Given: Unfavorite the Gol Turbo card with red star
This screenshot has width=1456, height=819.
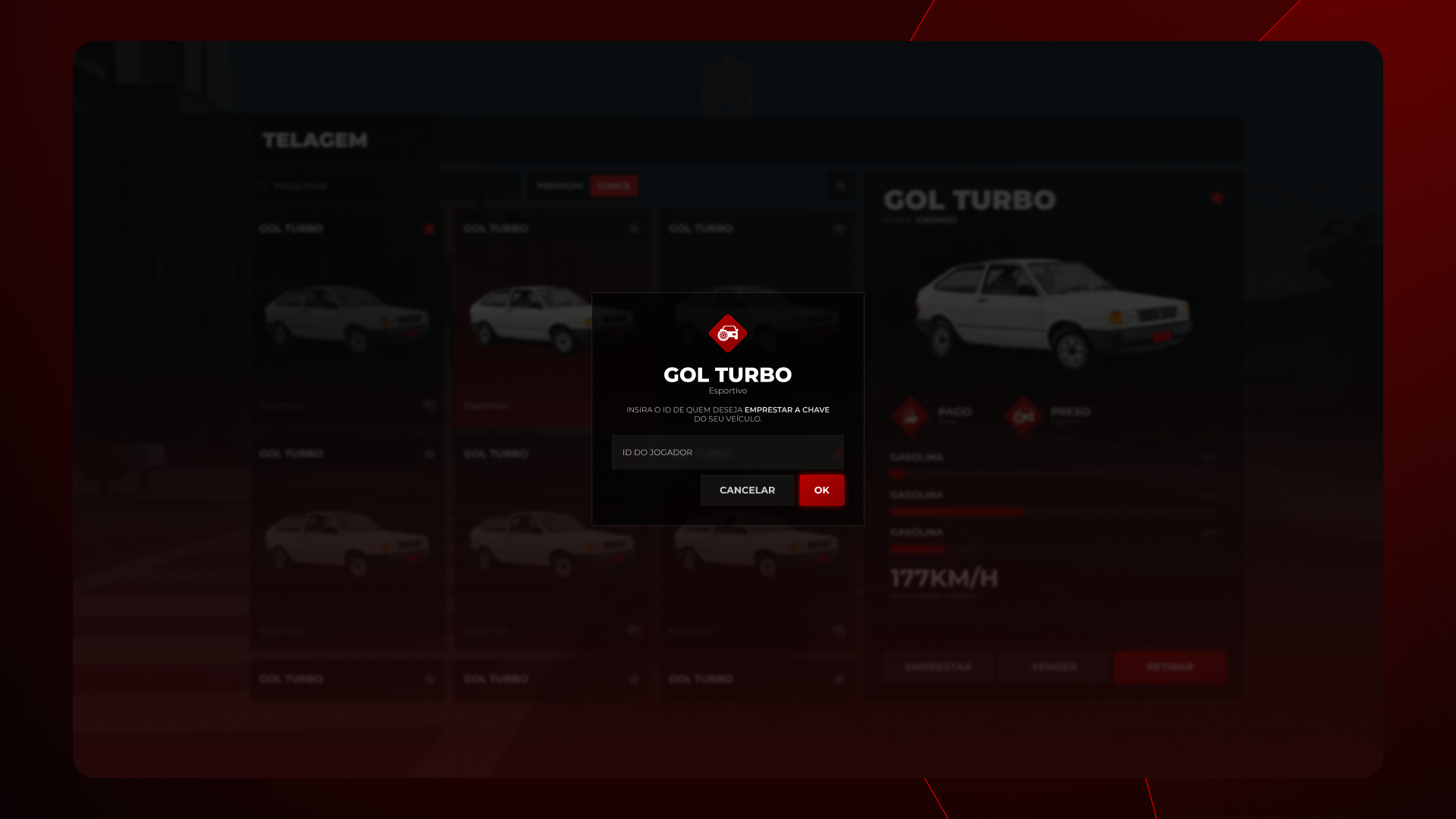Looking at the screenshot, I should point(430,228).
